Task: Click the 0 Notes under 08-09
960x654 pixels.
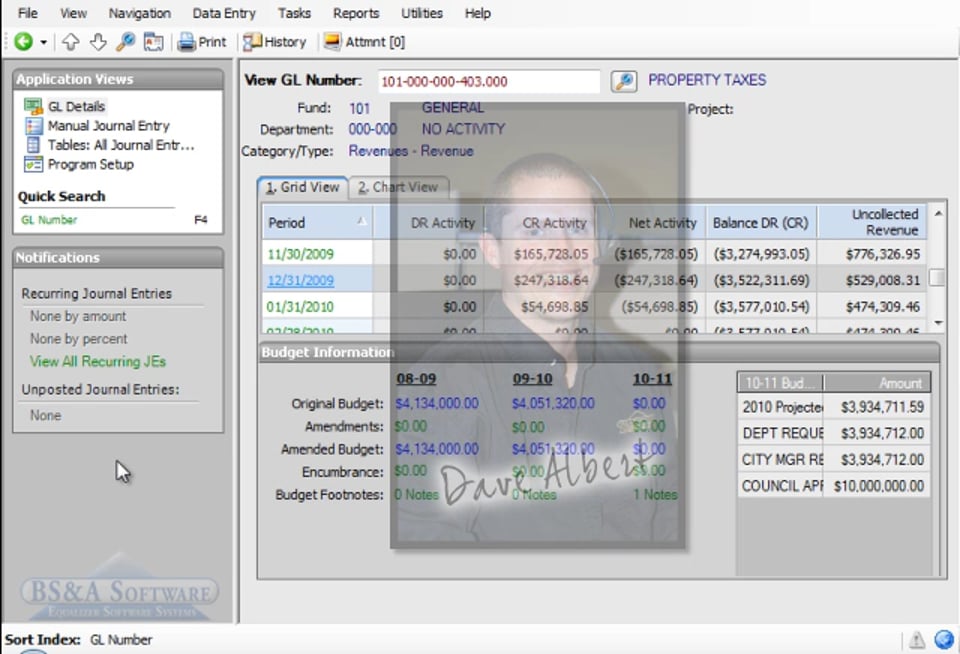Action: [x=416, y=494]
